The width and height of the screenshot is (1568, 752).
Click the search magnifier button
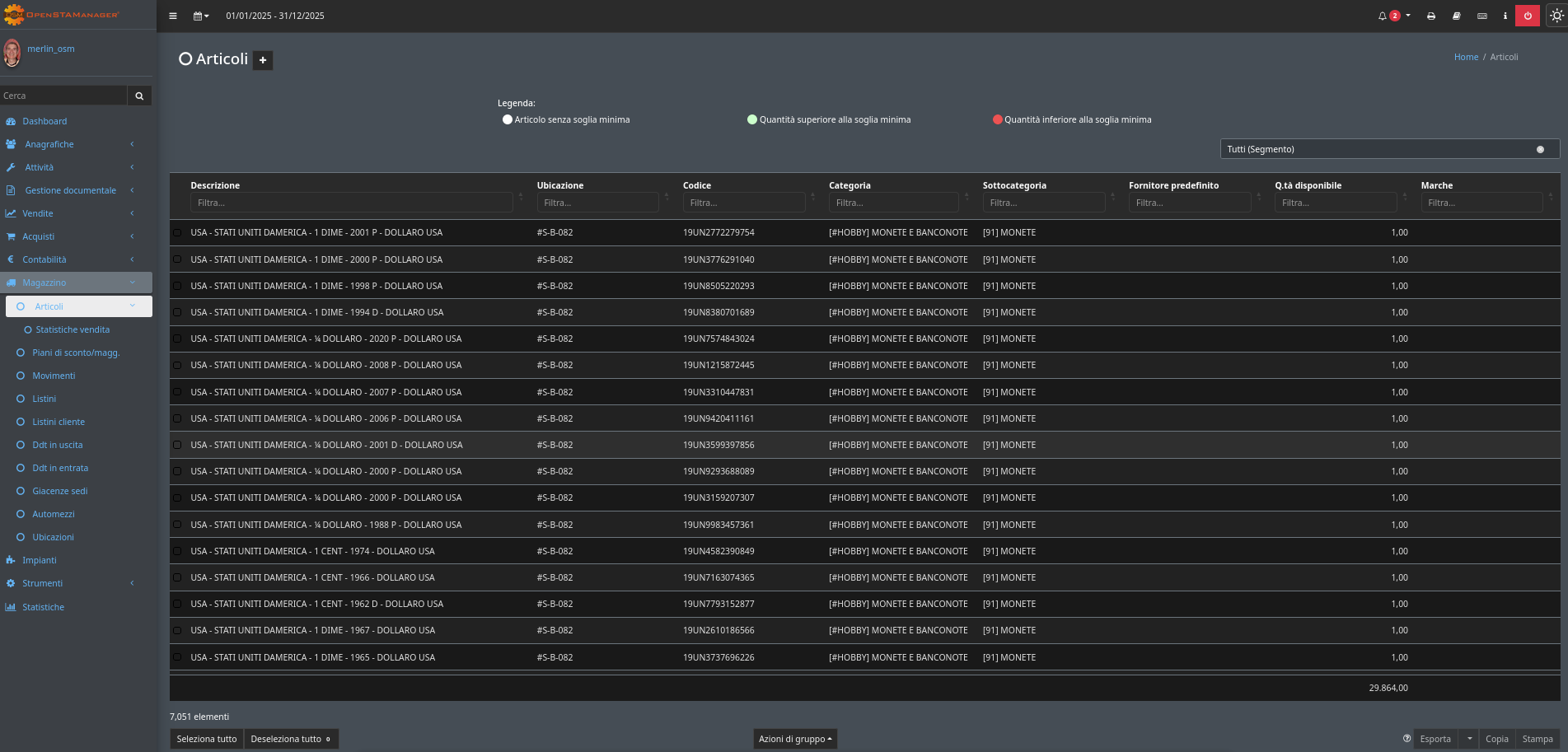pyautogui.click(x=139, y=96)
